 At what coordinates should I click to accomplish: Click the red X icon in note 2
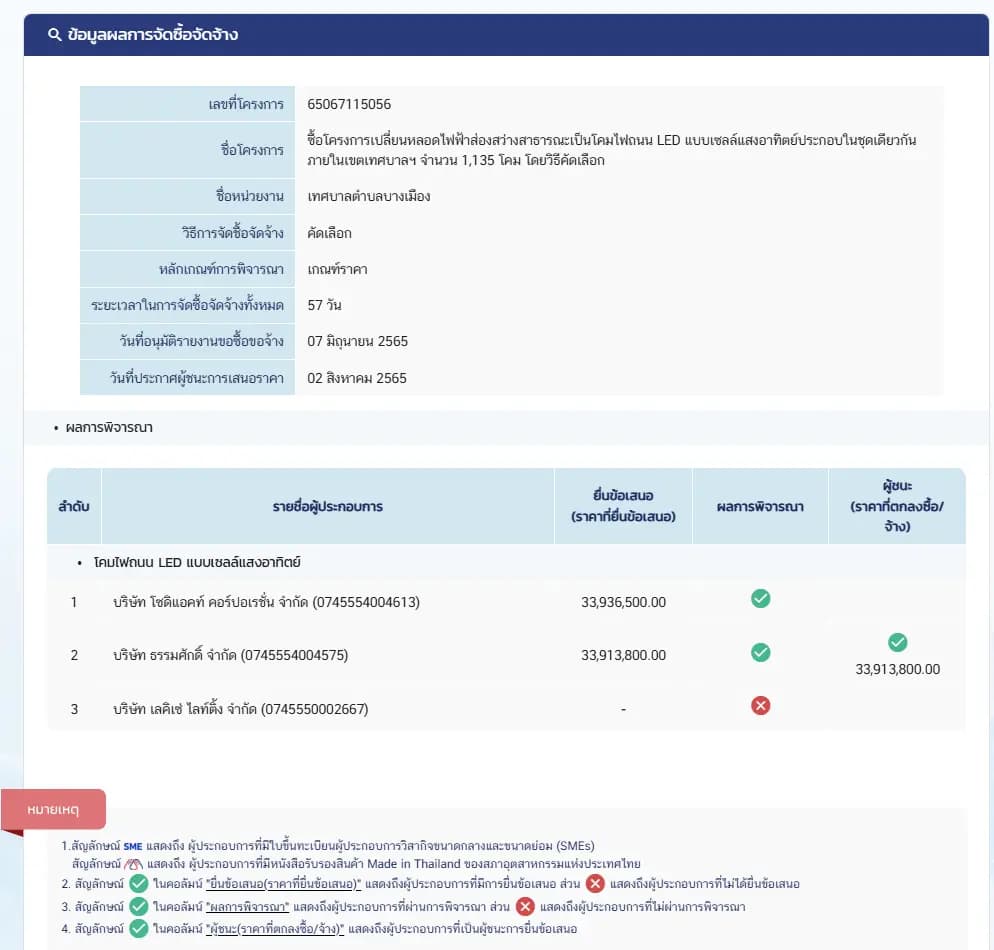595,884
